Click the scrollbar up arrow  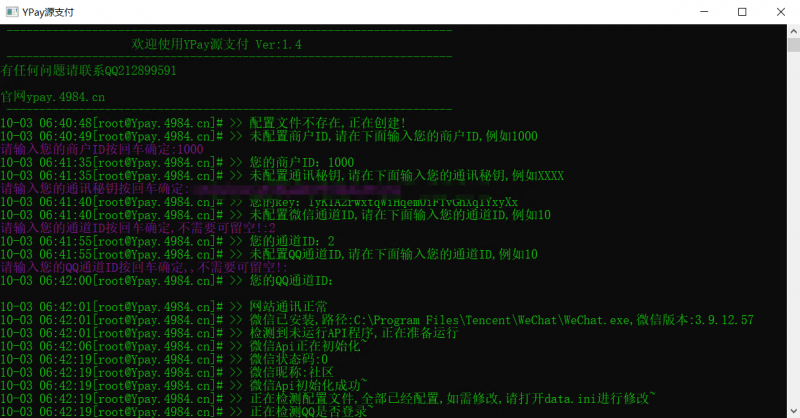793,31
